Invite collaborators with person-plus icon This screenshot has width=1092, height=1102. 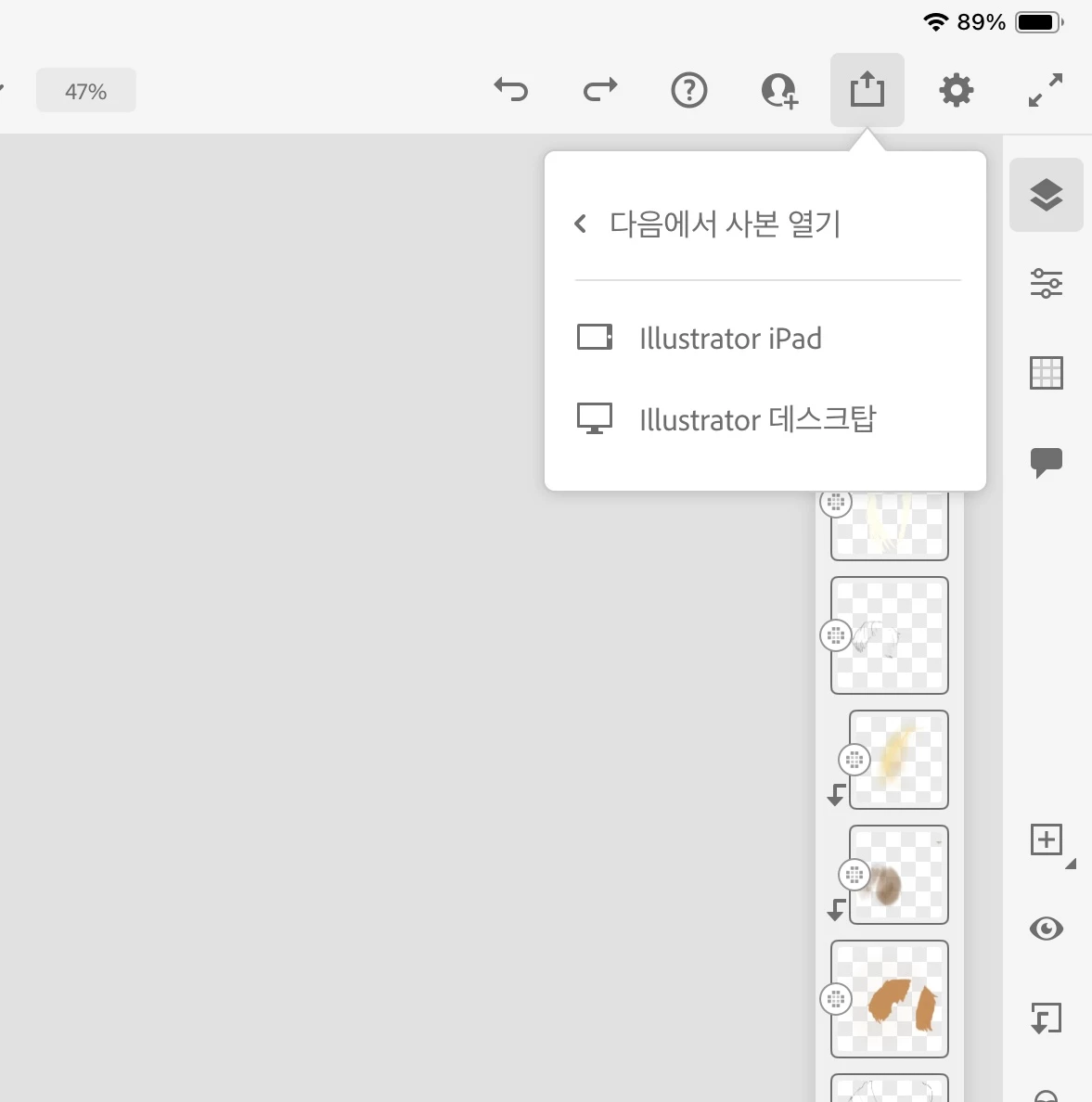(x=779, y=91)
